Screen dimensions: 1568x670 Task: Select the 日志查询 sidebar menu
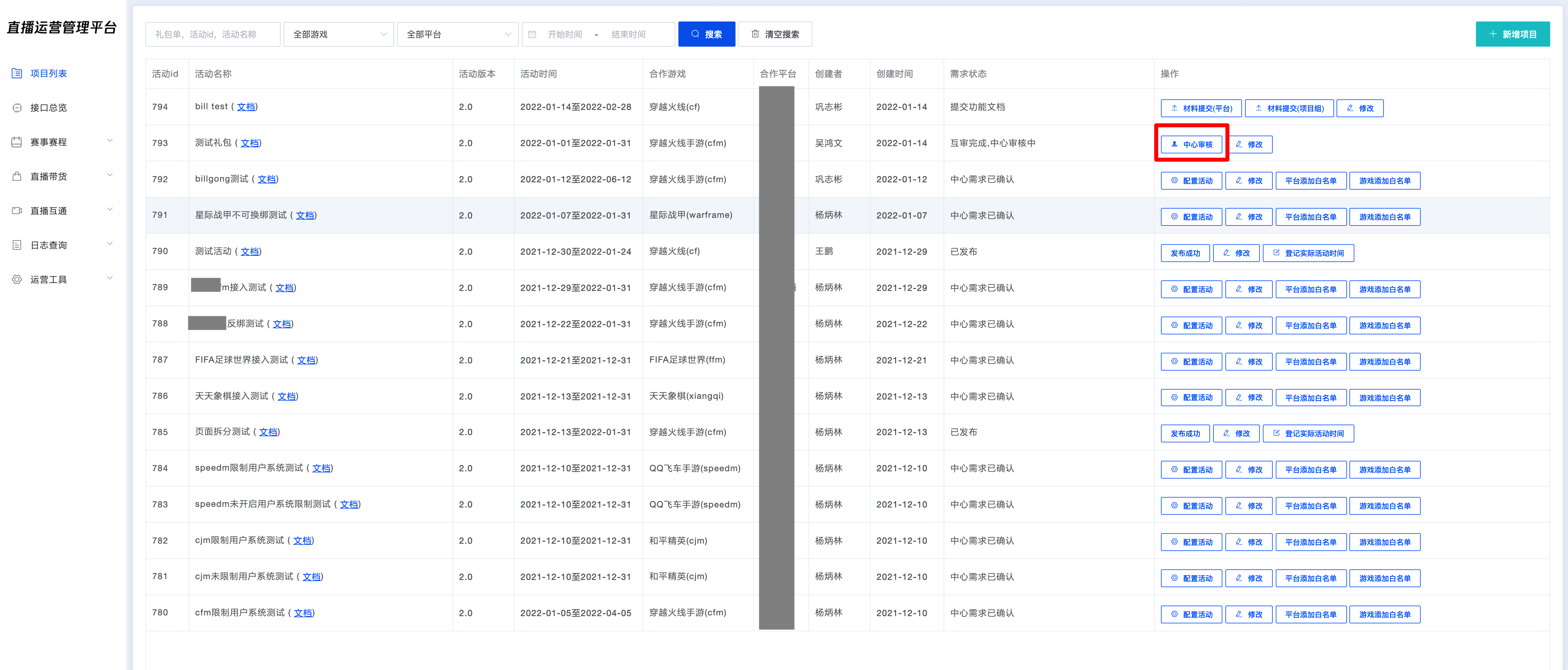(x=49, y=245)
